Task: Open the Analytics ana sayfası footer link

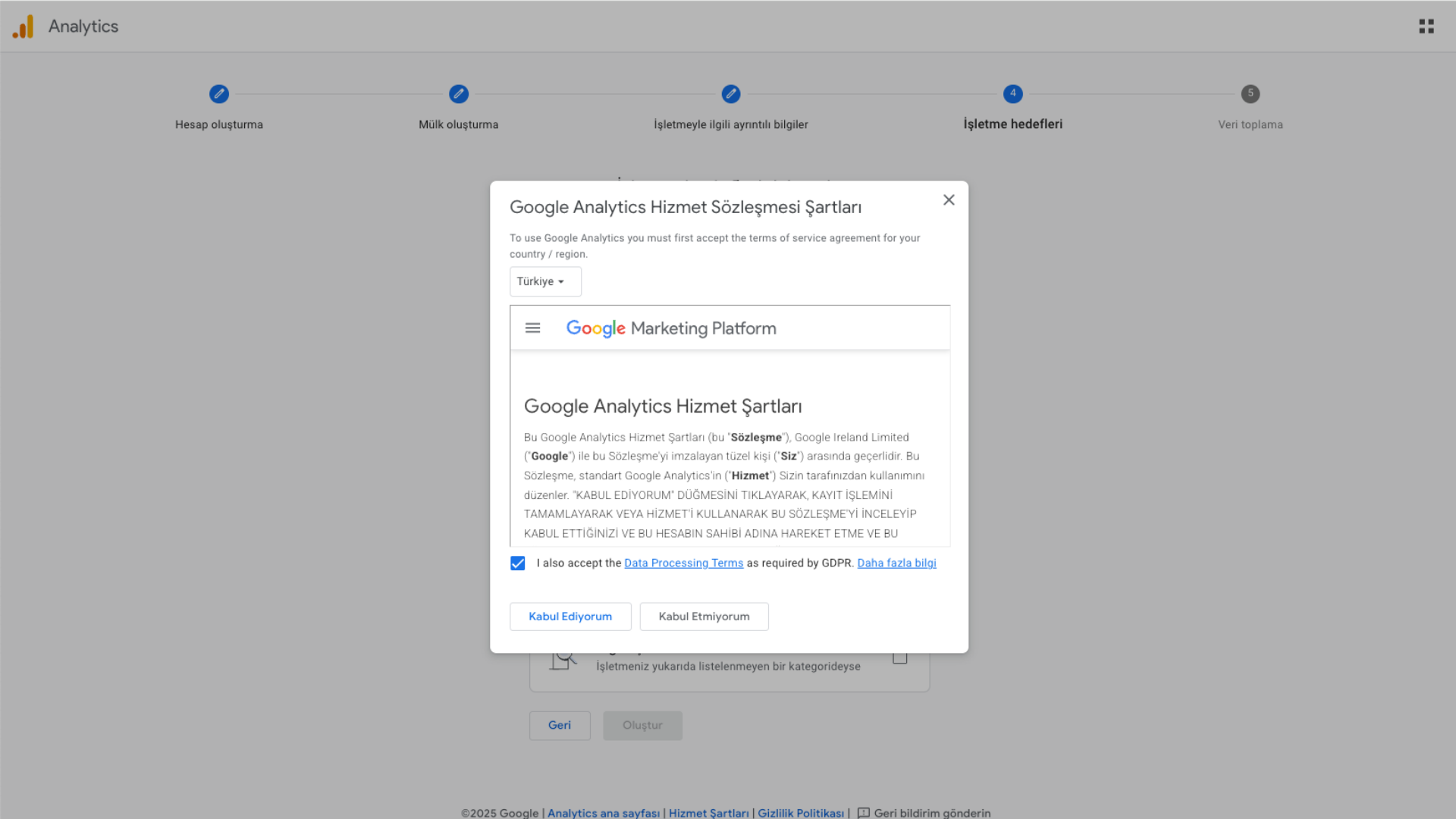Action: 604,813
